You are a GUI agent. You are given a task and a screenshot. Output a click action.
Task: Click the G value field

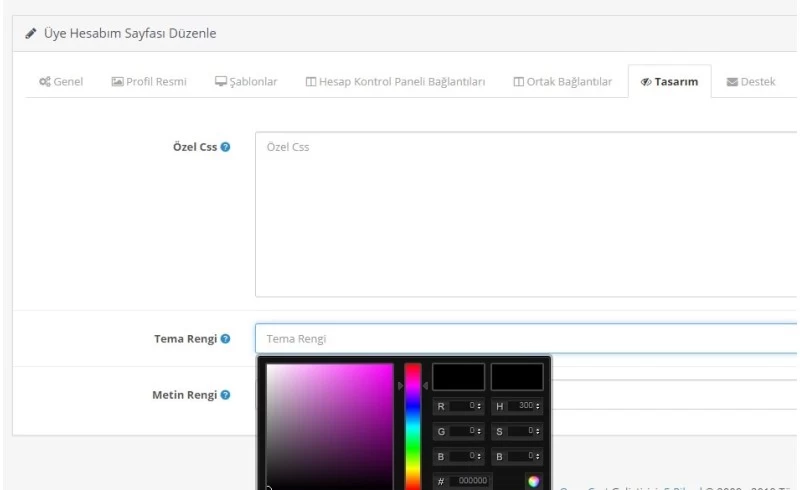tap(461, 431)
